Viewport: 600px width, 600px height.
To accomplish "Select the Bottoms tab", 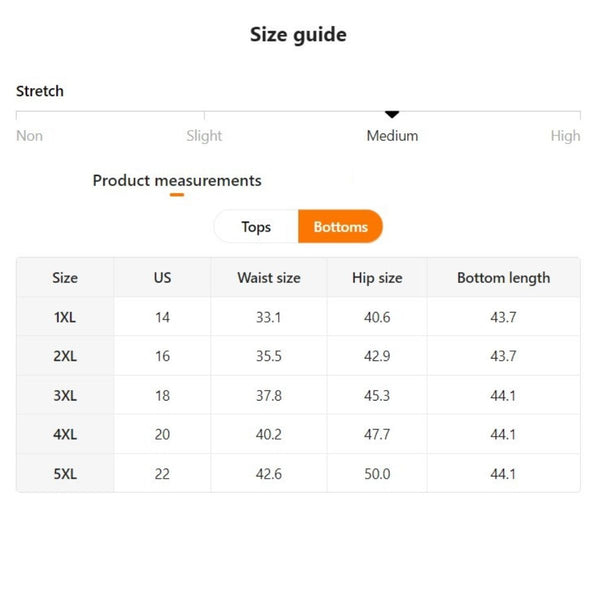I will point(340,227).
